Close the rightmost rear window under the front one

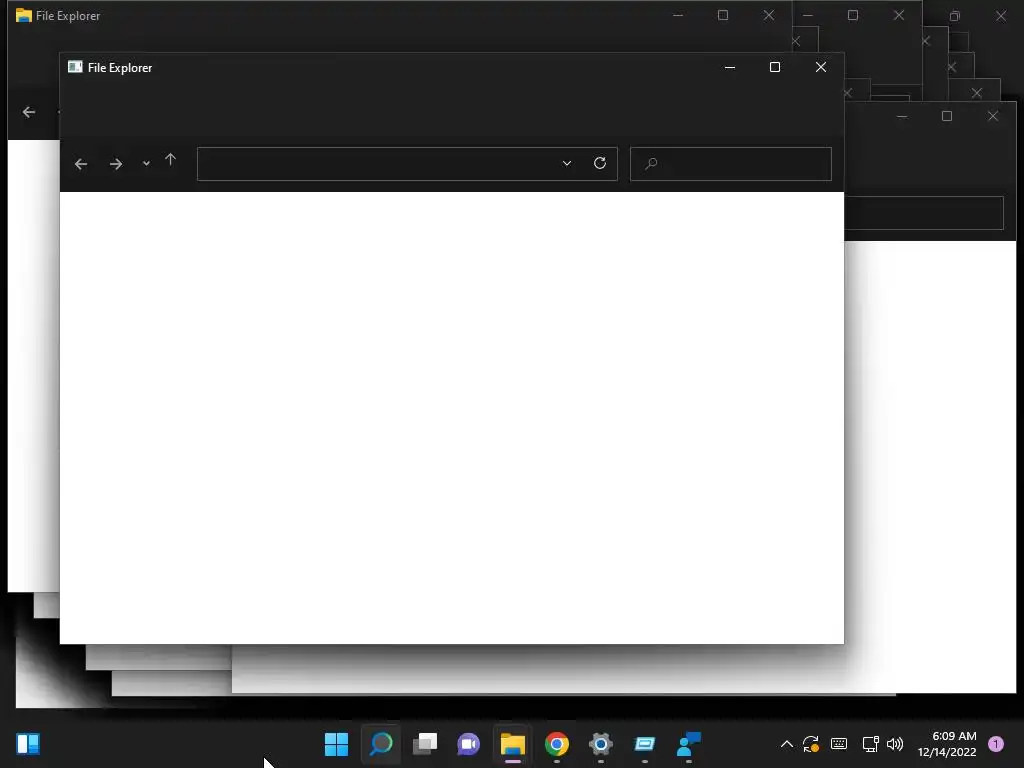993,116
